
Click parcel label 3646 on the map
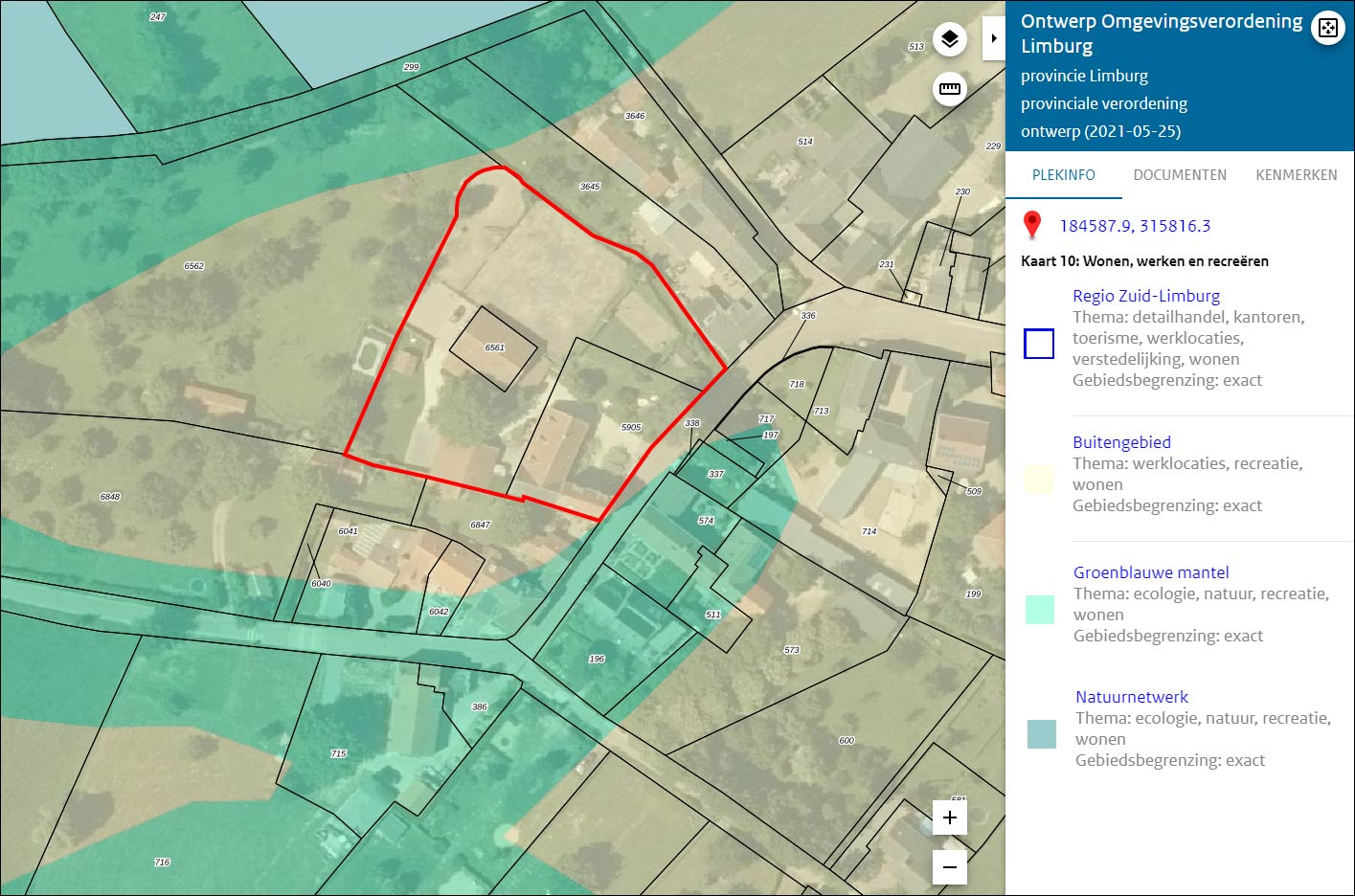click(635, 116)
